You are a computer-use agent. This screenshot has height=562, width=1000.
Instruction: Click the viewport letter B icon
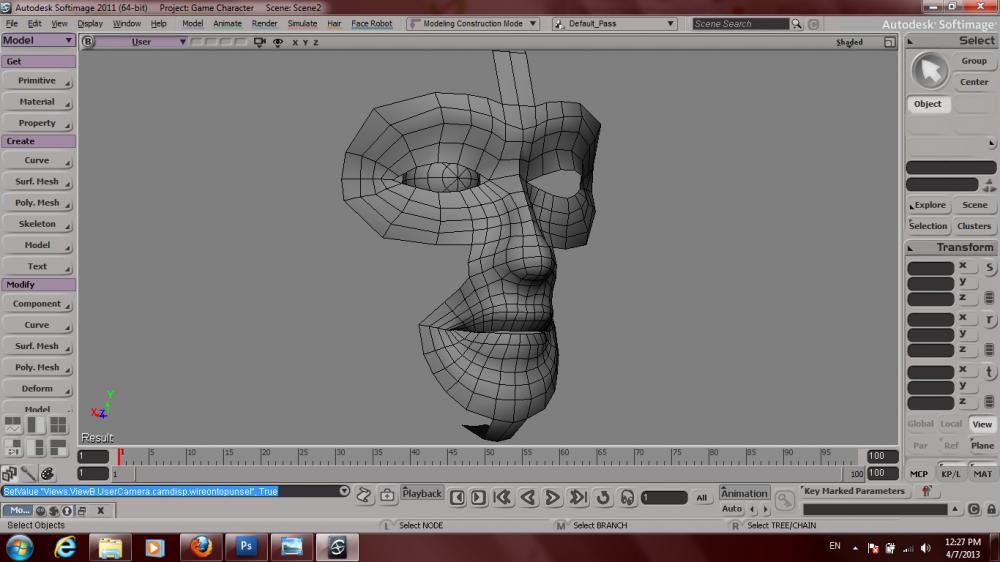[x=87, y=42]
